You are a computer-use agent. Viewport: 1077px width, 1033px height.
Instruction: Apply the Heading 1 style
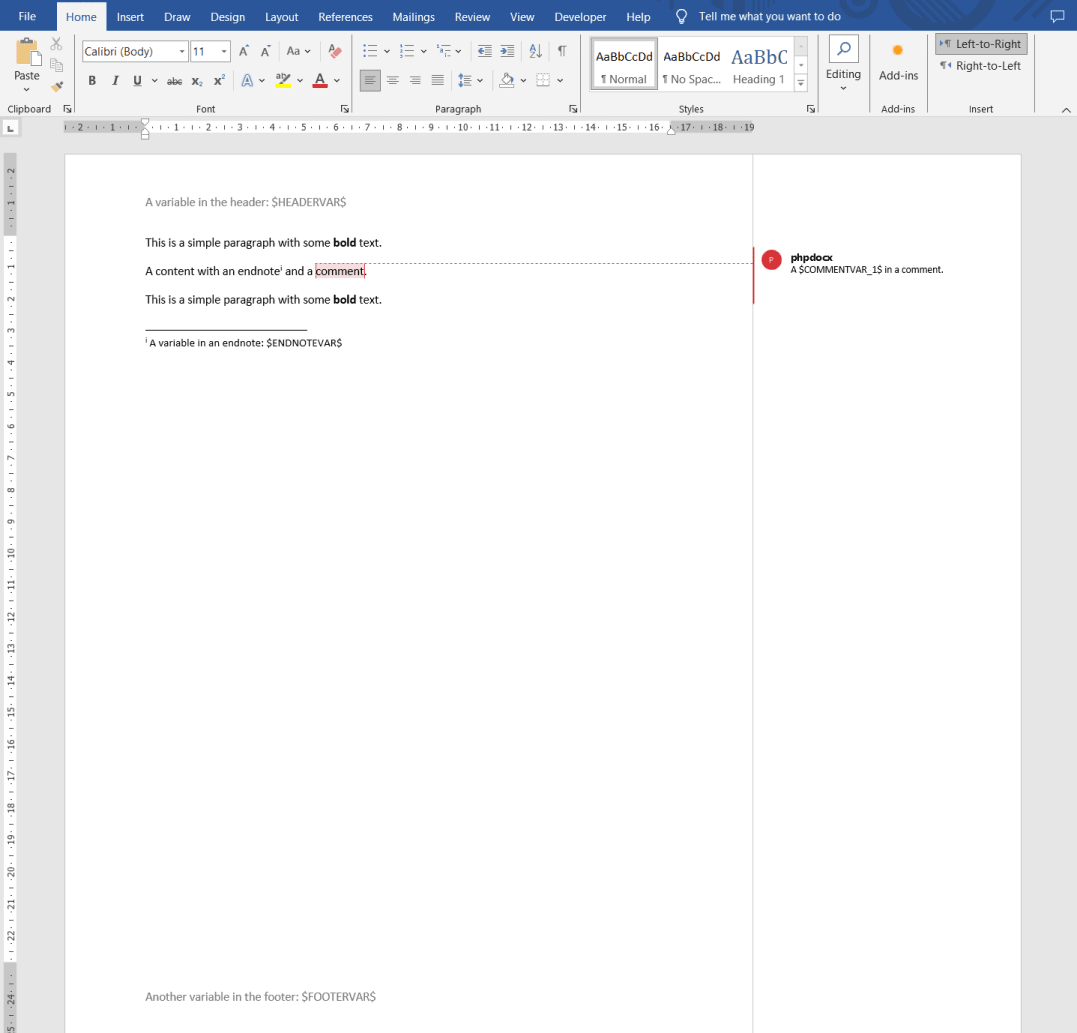pos(759,65)
